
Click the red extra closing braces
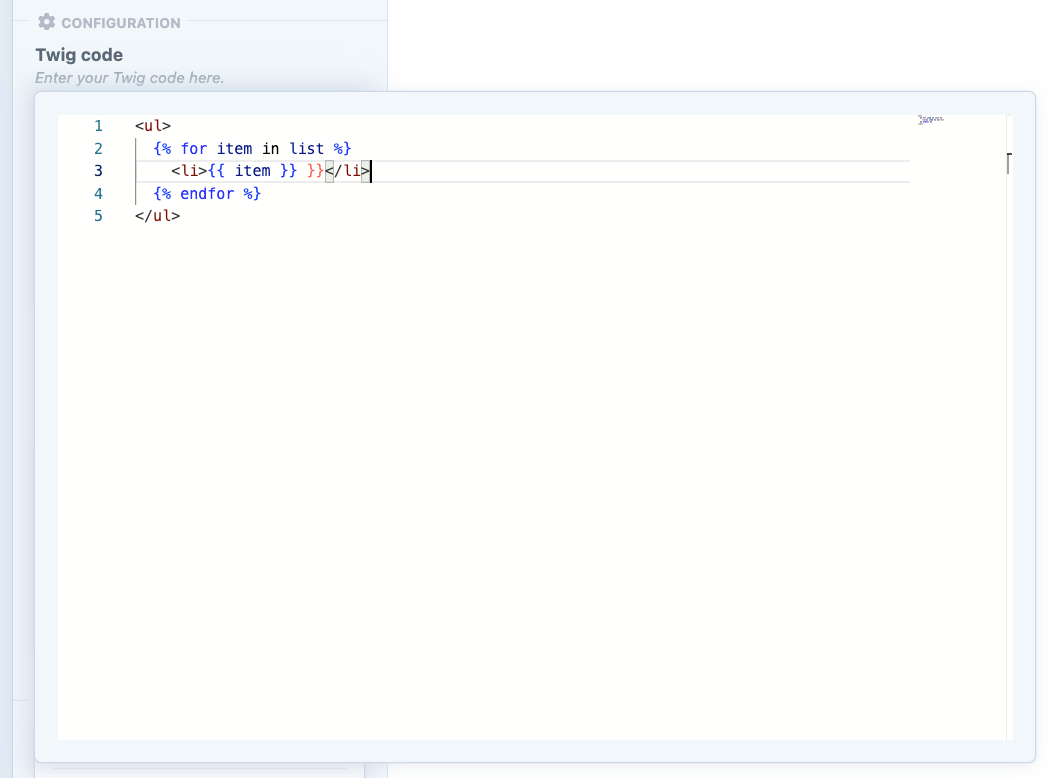[315, 171]
